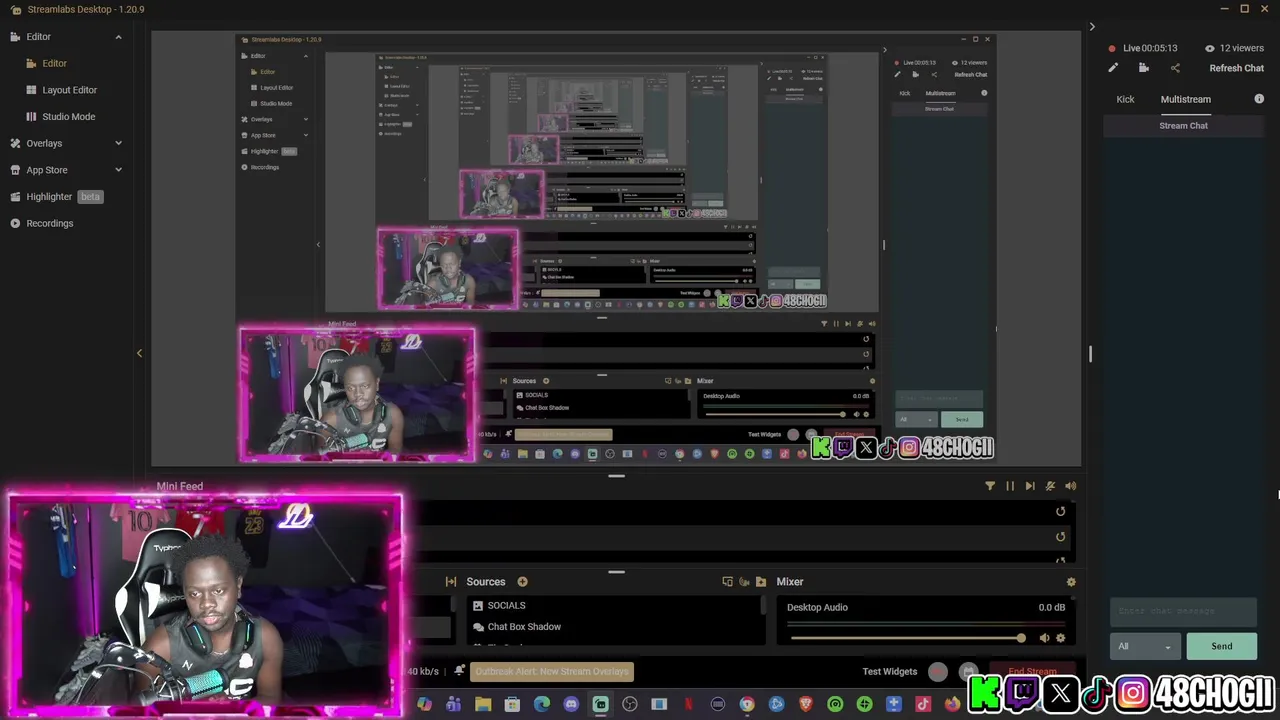Click the video camera icon in chat header
This screenshot has width=1280, height=720.
[x=1144, y=68]
